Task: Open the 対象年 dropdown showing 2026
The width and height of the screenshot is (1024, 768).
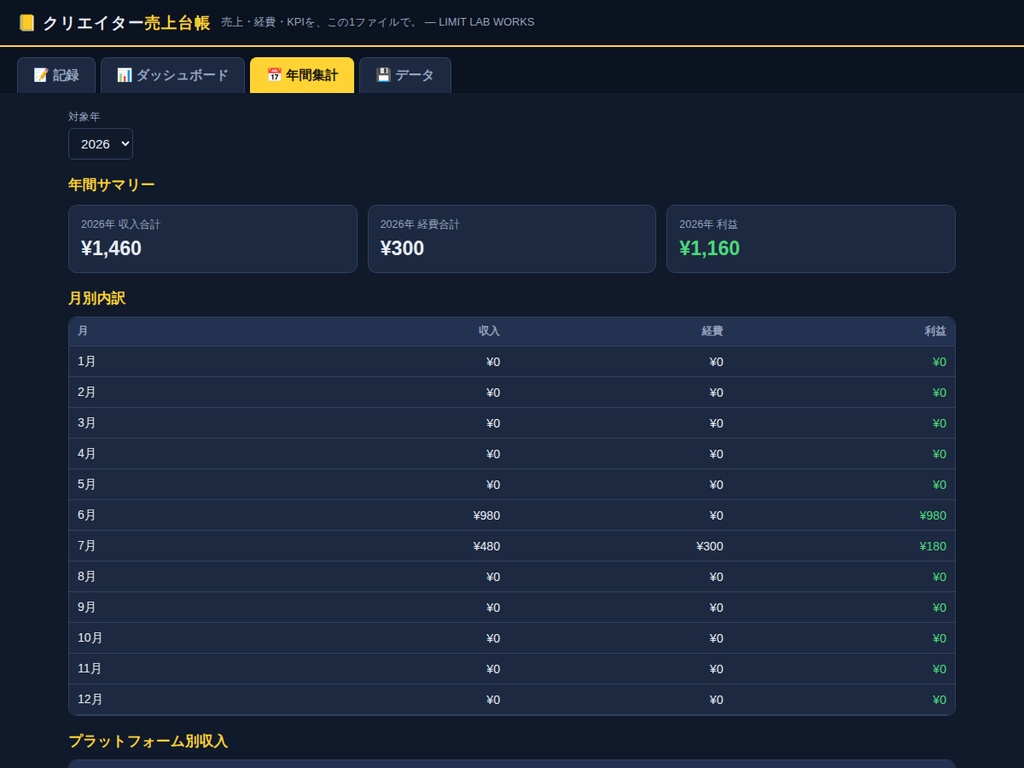Action: tap(101, 144)
